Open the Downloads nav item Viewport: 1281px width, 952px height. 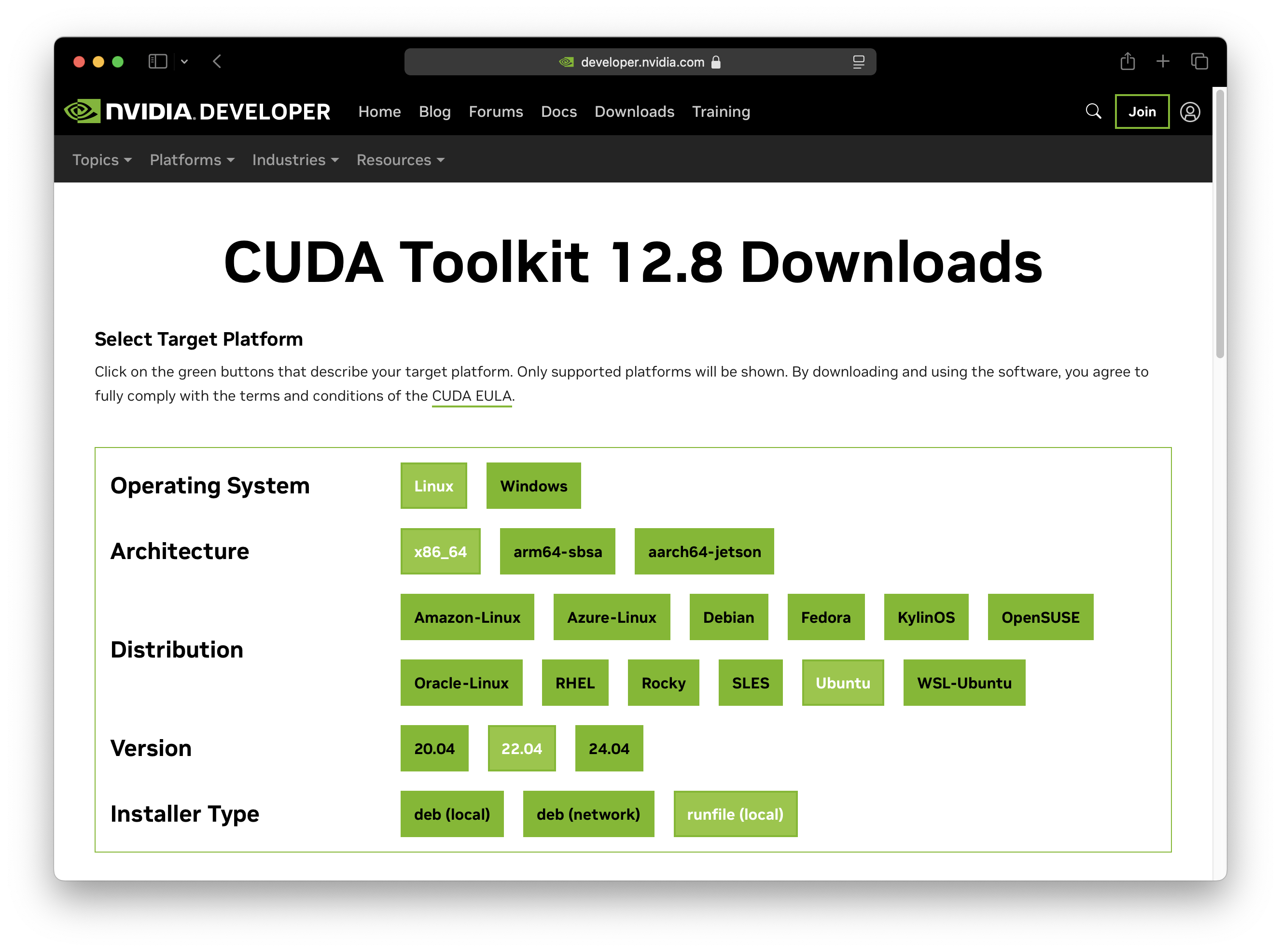[x=634, y=112]
